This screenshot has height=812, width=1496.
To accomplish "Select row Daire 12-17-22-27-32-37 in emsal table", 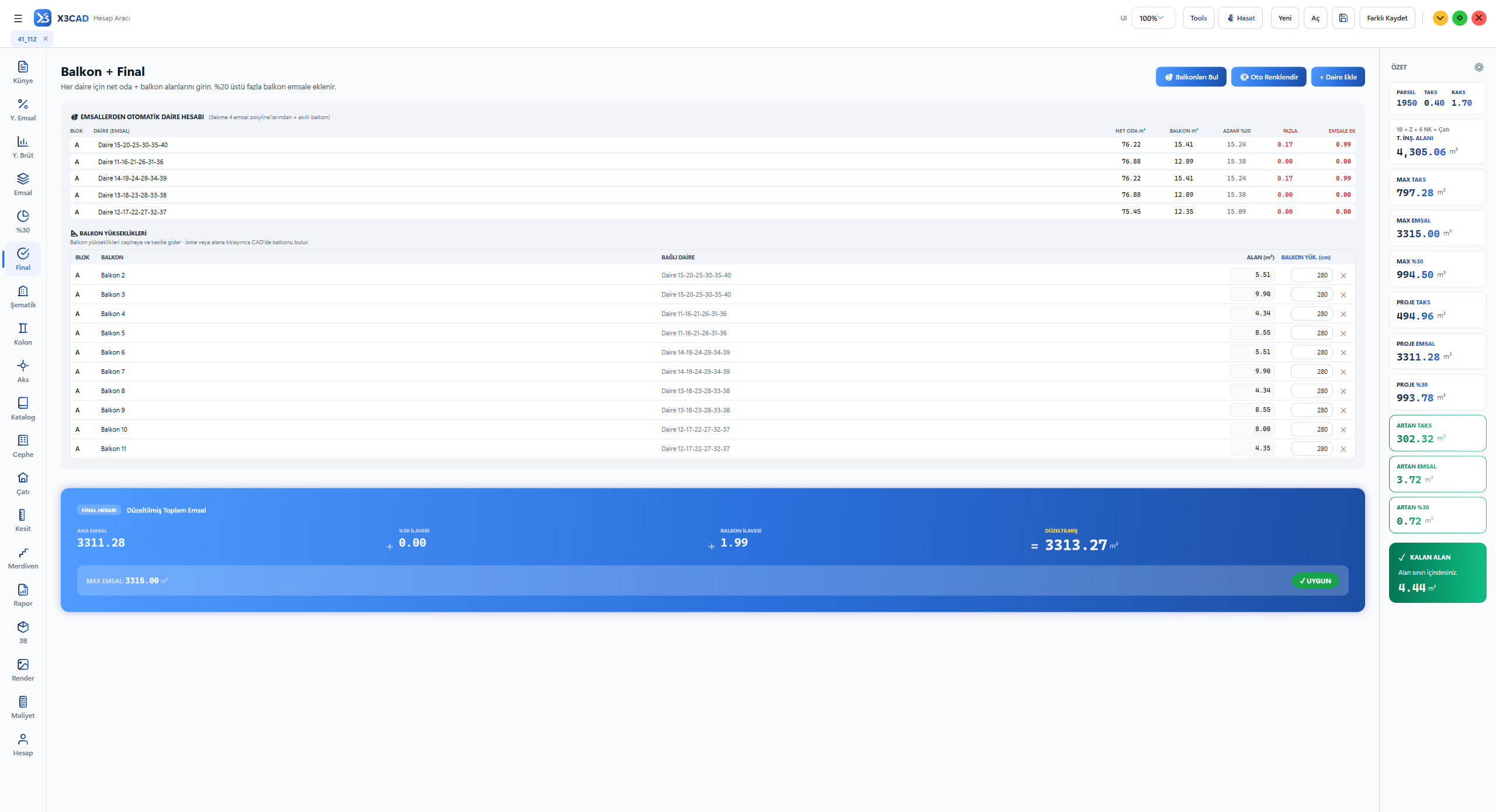I will tap(712, 212).
